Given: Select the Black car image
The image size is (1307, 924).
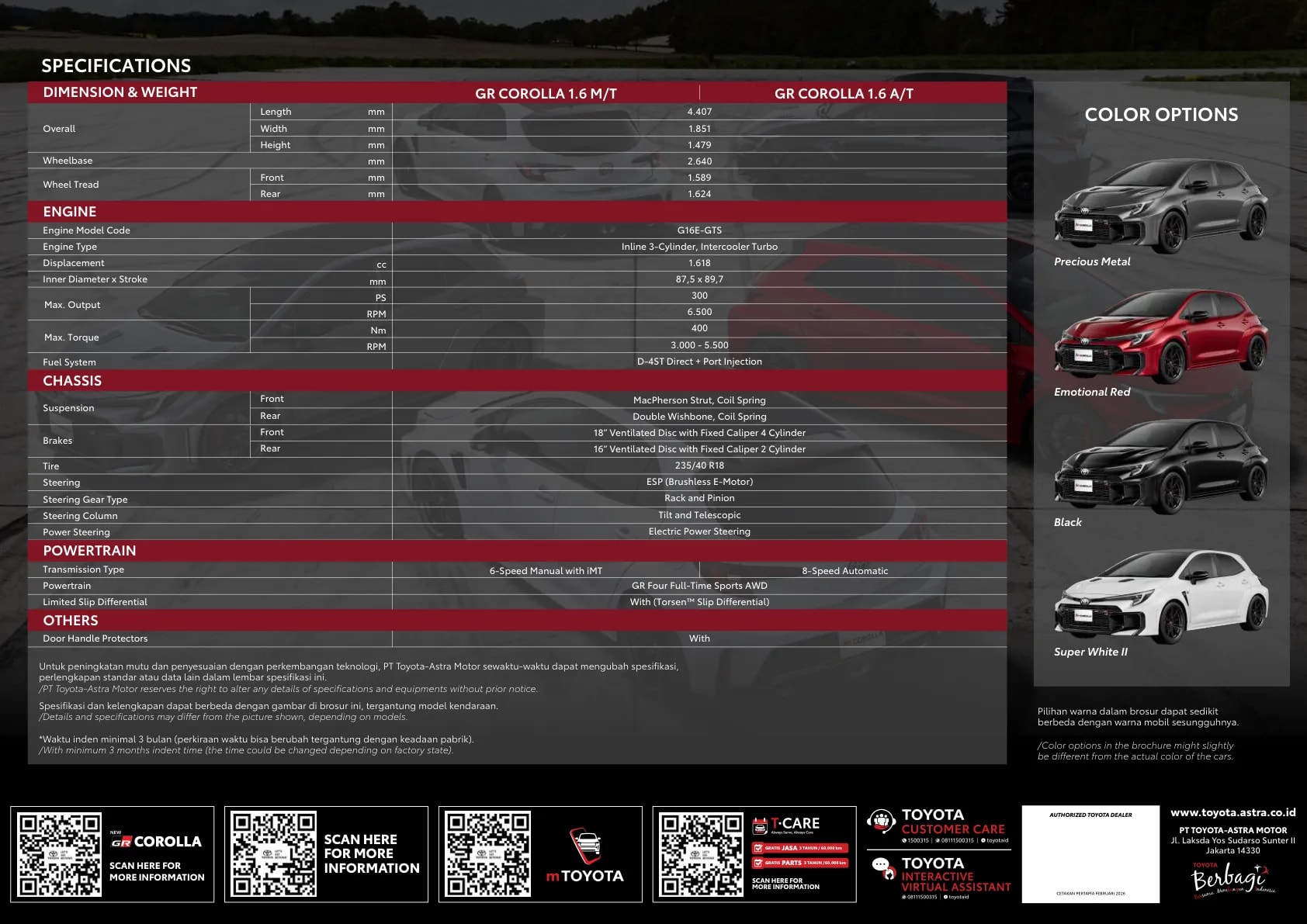Looking at the screenshot, I should [x=1161, y=466].
